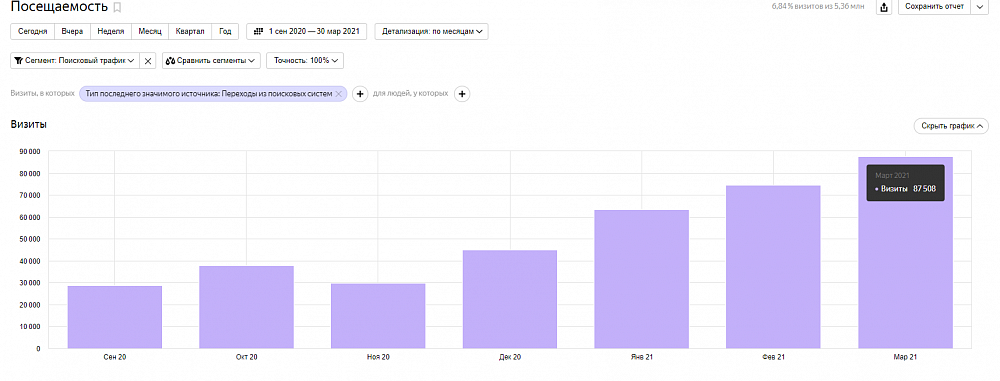
Task: Select the Неделя period
Action: 111,31
